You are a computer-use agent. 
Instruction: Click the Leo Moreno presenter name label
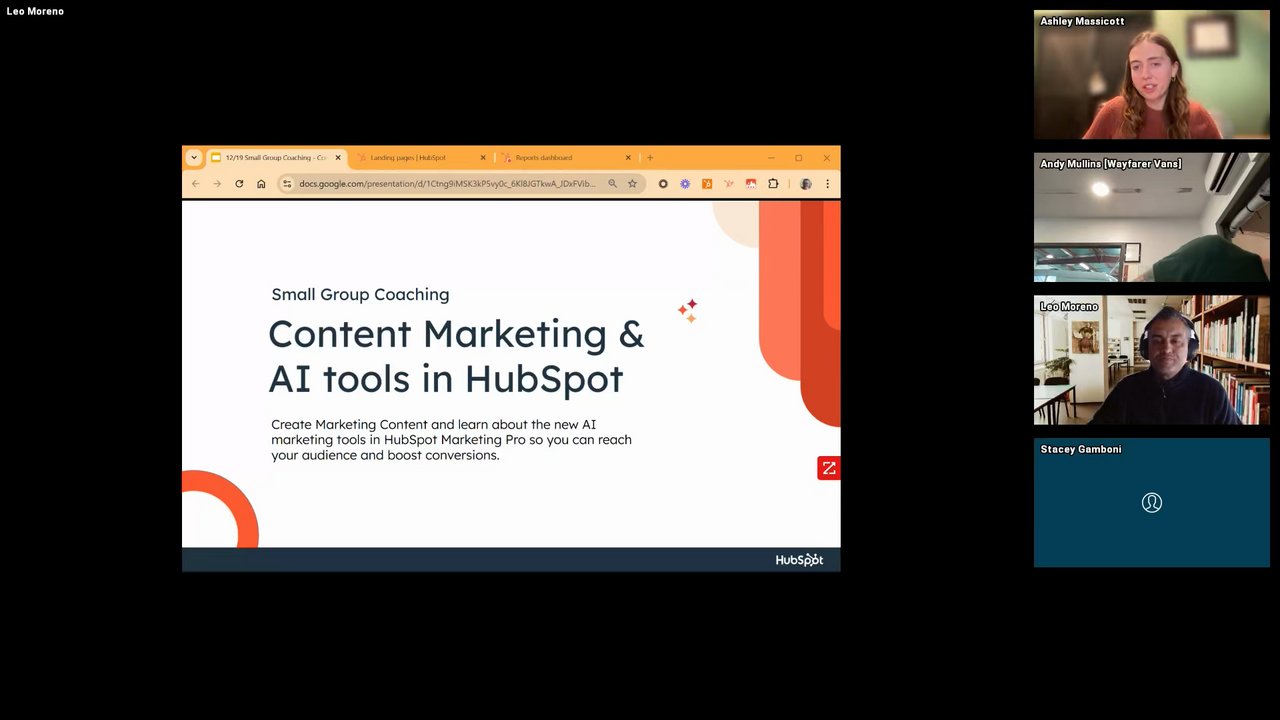pyautogui.click(x=35, y=11)
